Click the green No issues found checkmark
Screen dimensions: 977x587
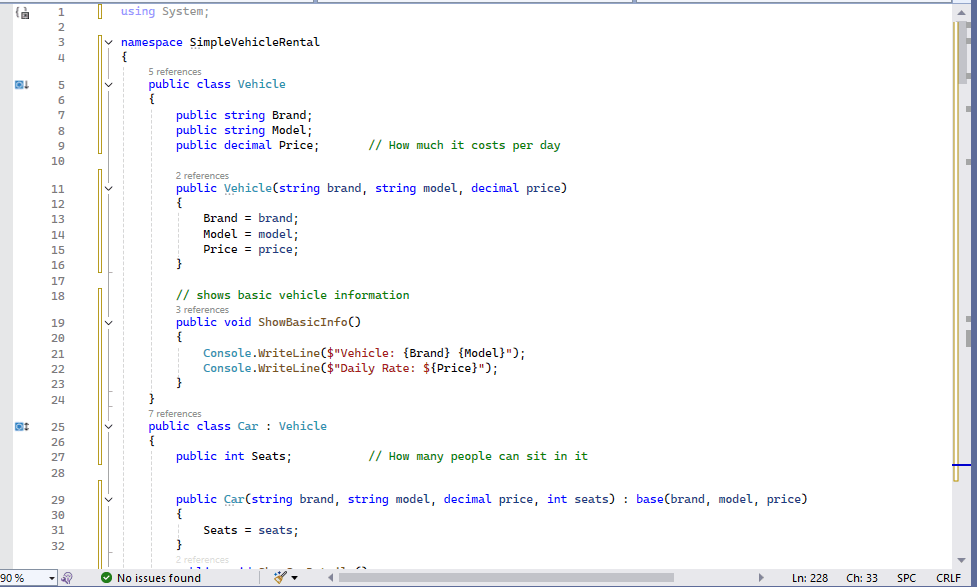pyautogui.click(x=106, y=578)
